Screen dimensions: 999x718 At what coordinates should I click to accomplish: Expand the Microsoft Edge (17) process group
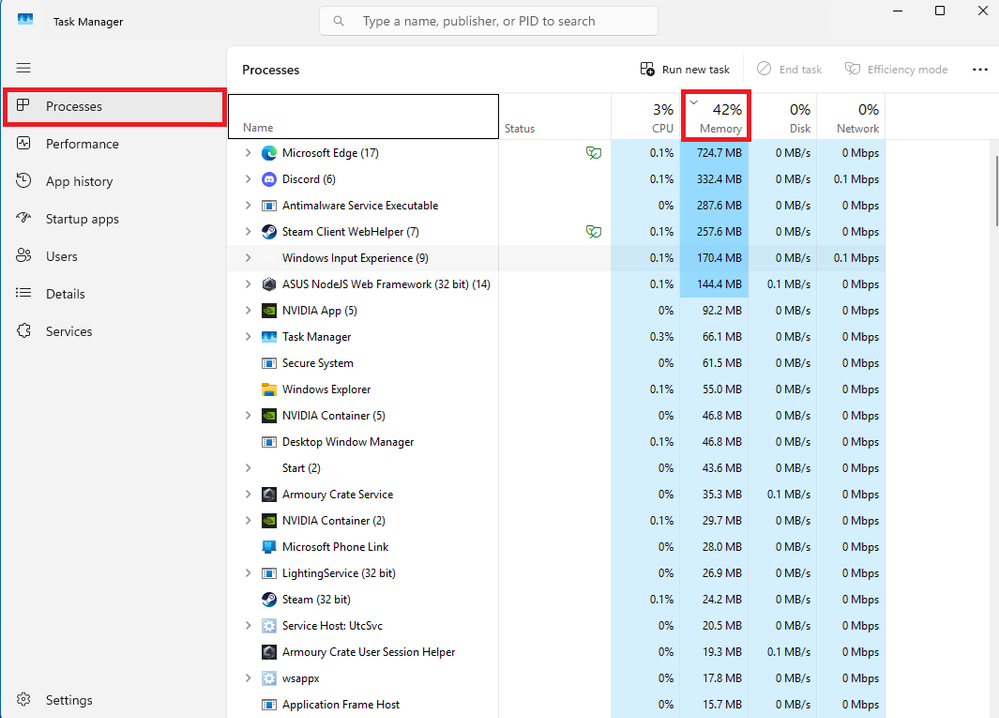(248, 153)
